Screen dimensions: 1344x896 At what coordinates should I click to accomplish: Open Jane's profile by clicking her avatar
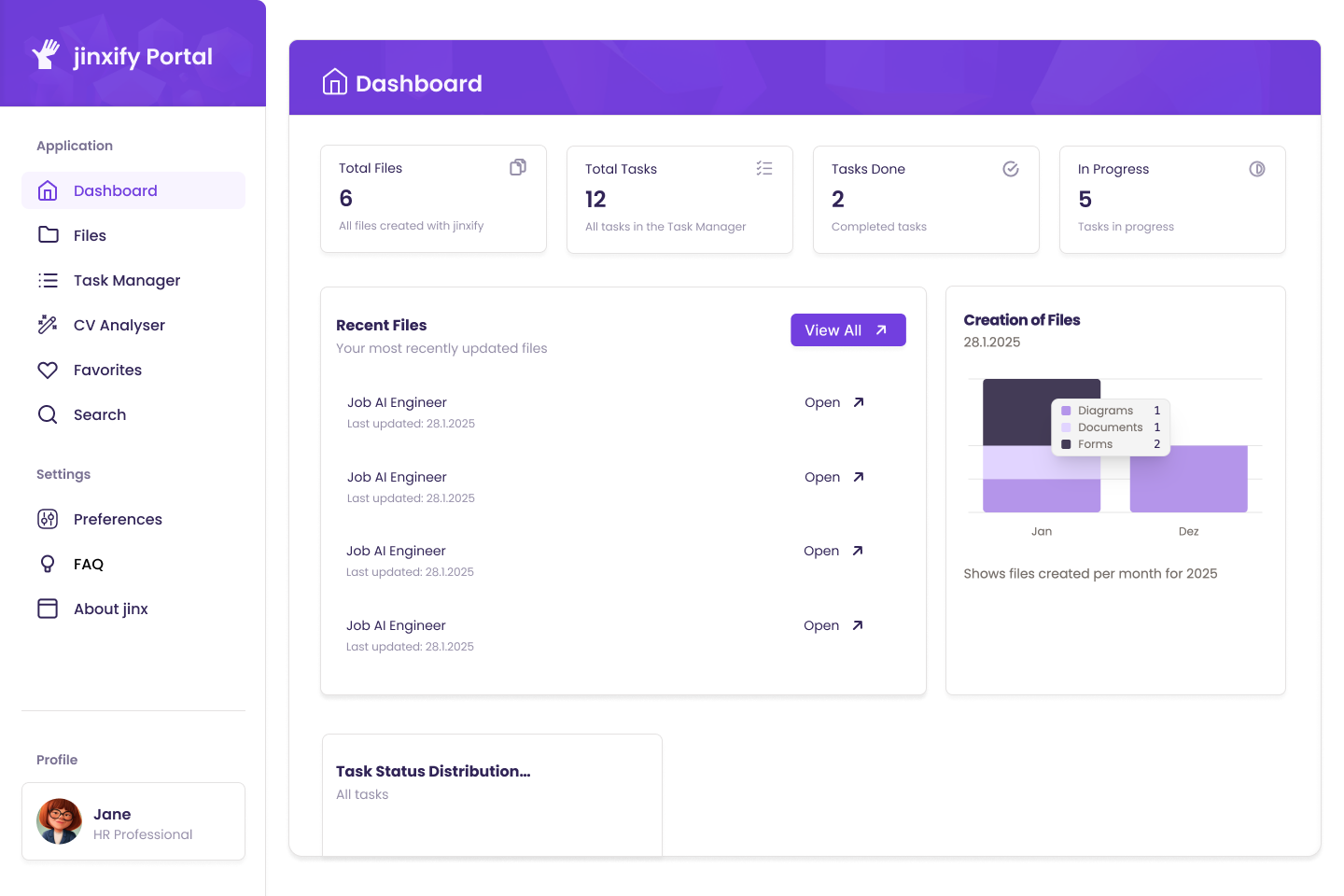click(x=59, y=821)
